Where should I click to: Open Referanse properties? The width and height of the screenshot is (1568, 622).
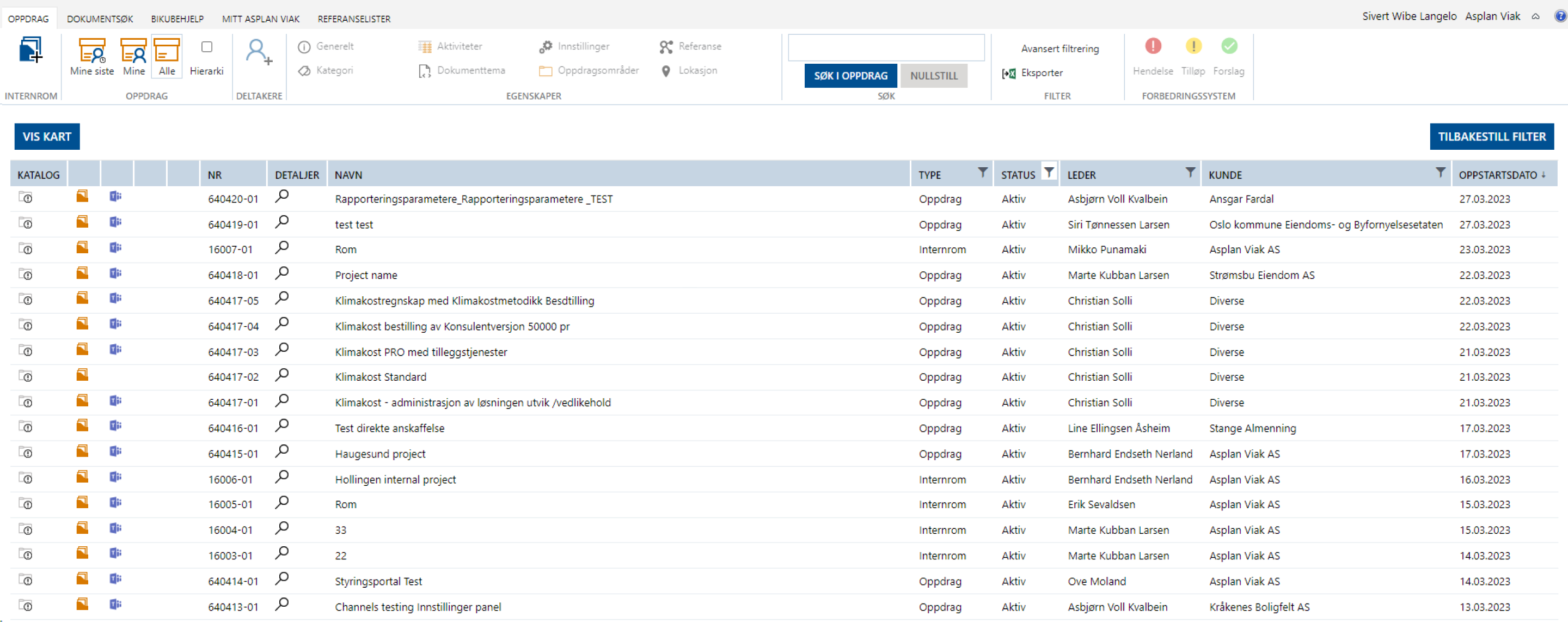(x=690, y=46)
